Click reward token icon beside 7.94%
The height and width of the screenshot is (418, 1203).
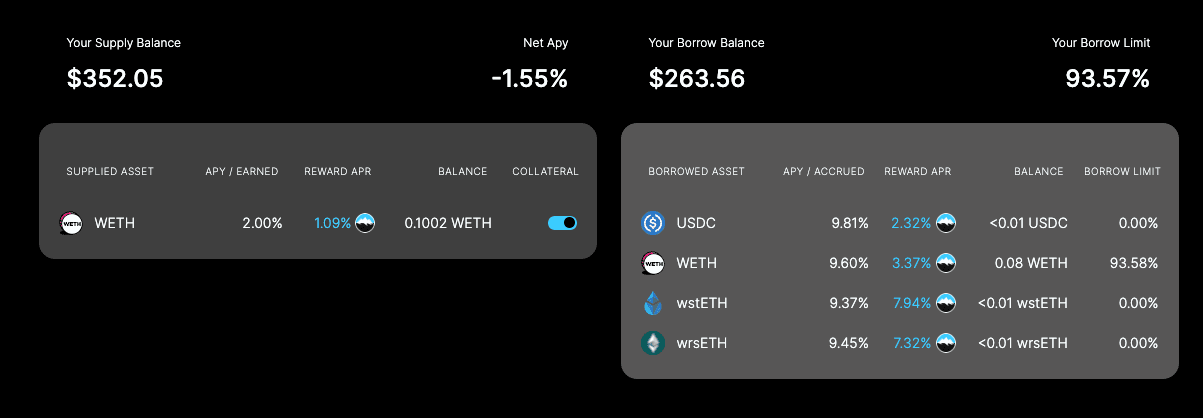click(x=945, y=303)
